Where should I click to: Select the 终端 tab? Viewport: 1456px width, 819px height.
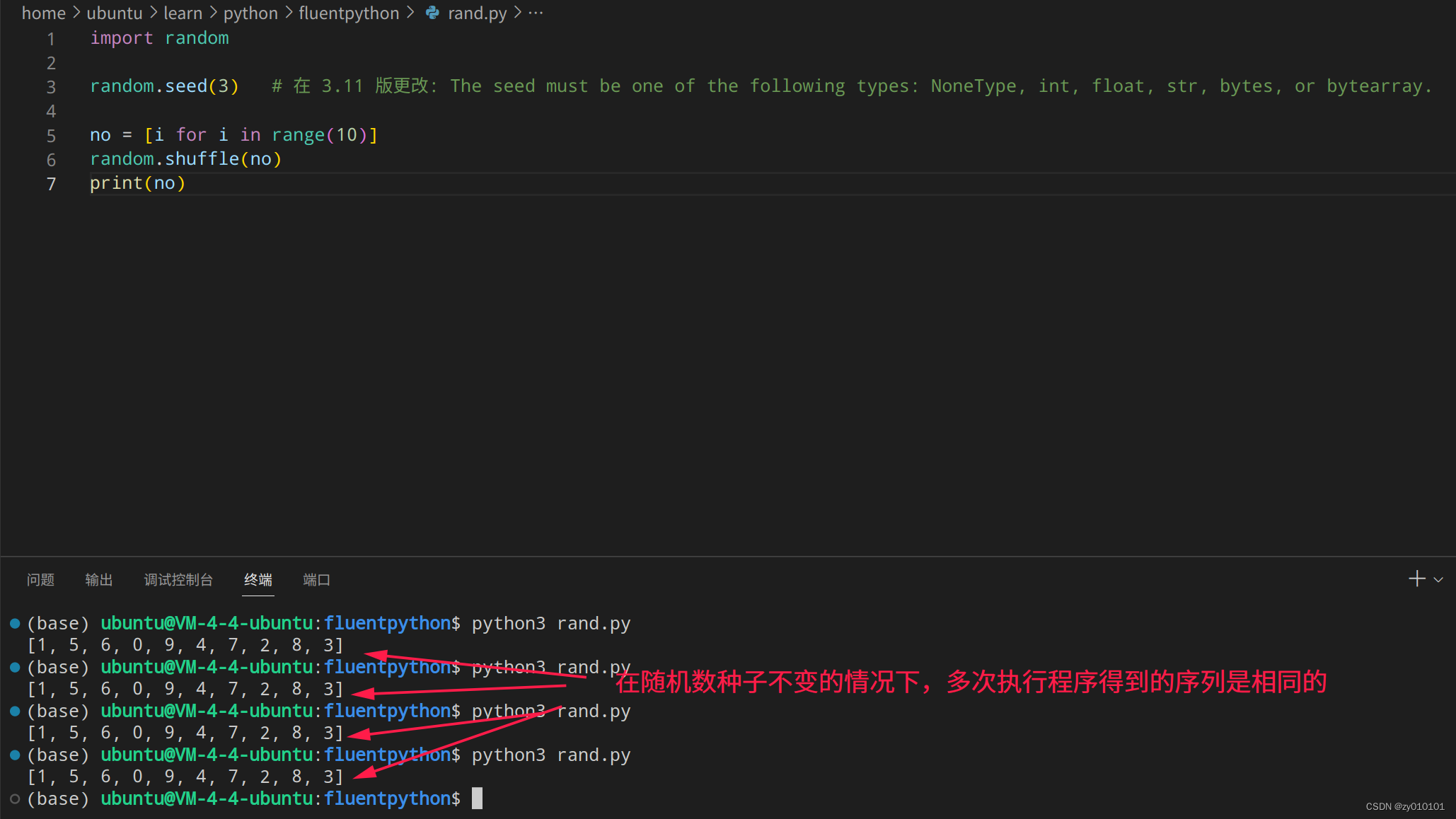point(258,580)
